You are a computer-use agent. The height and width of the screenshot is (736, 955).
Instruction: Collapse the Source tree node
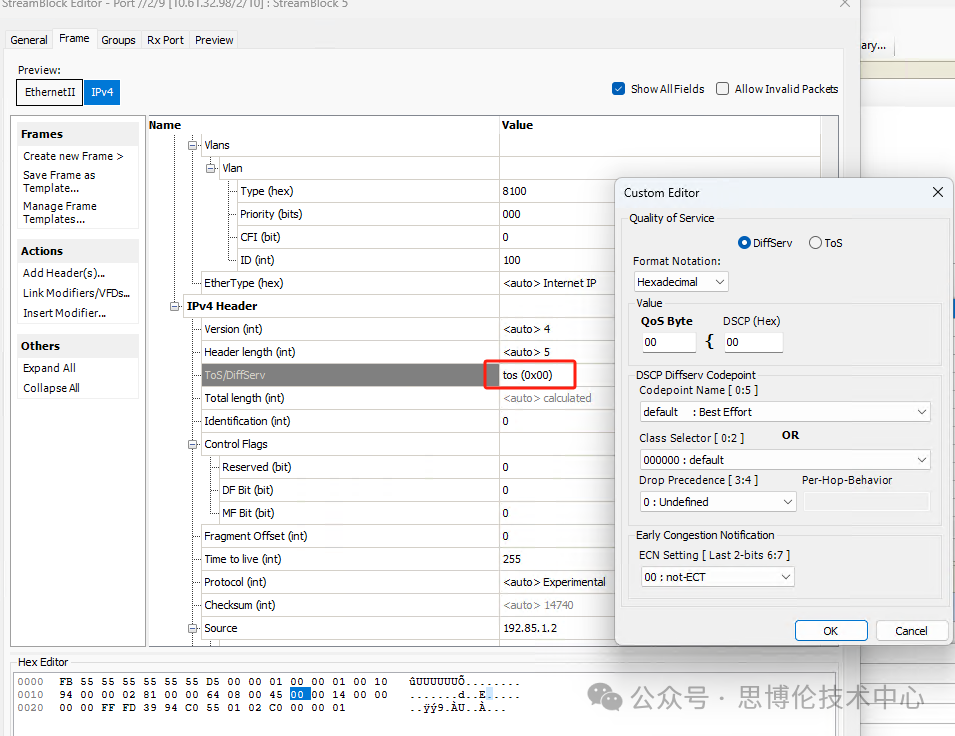[x=193, y=629]
